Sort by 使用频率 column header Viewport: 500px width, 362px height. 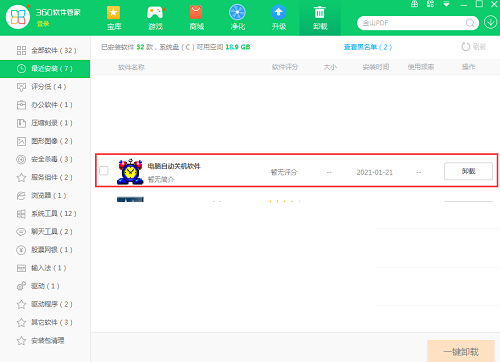point(421,67)
